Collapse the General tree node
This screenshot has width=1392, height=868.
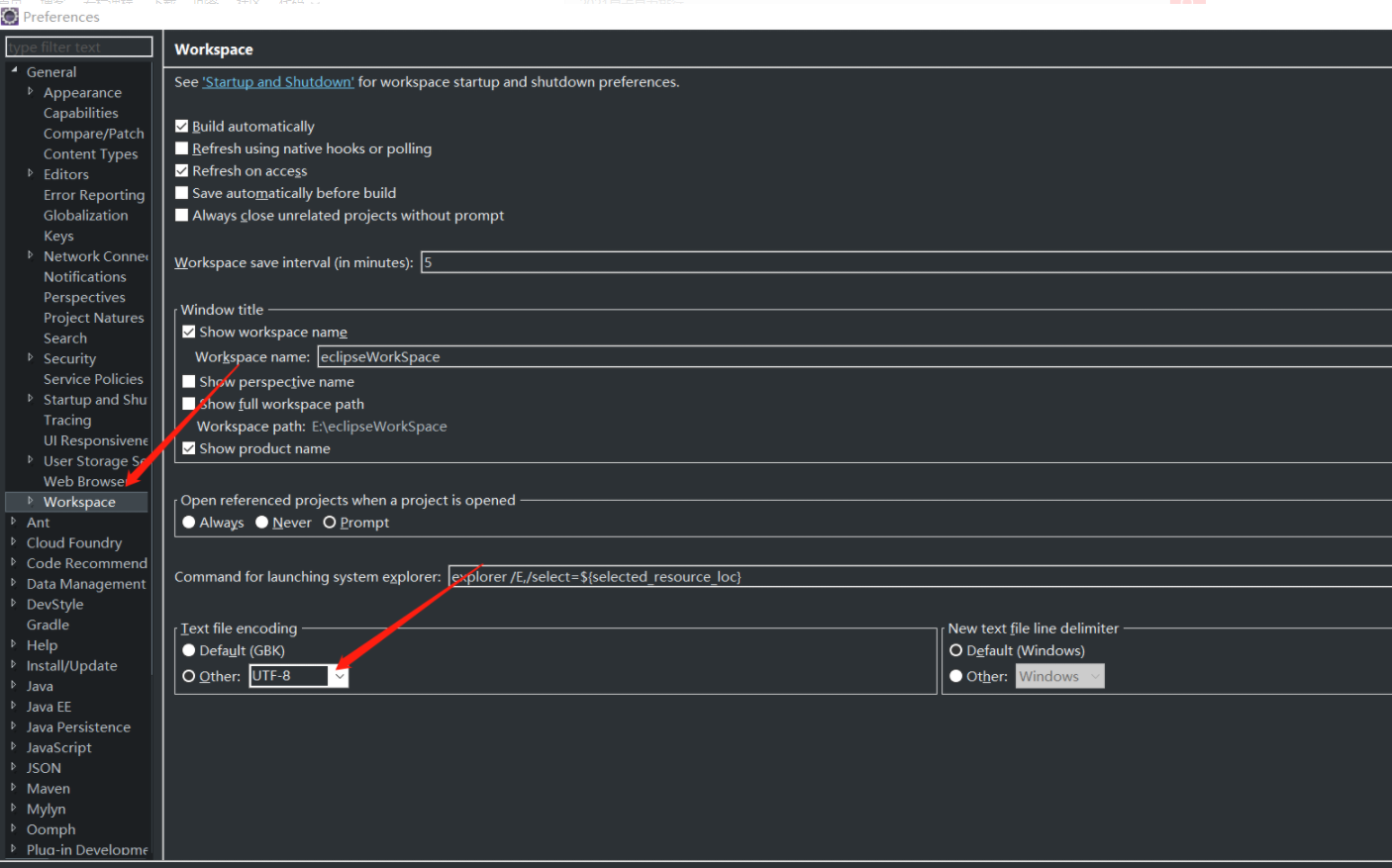14,71
